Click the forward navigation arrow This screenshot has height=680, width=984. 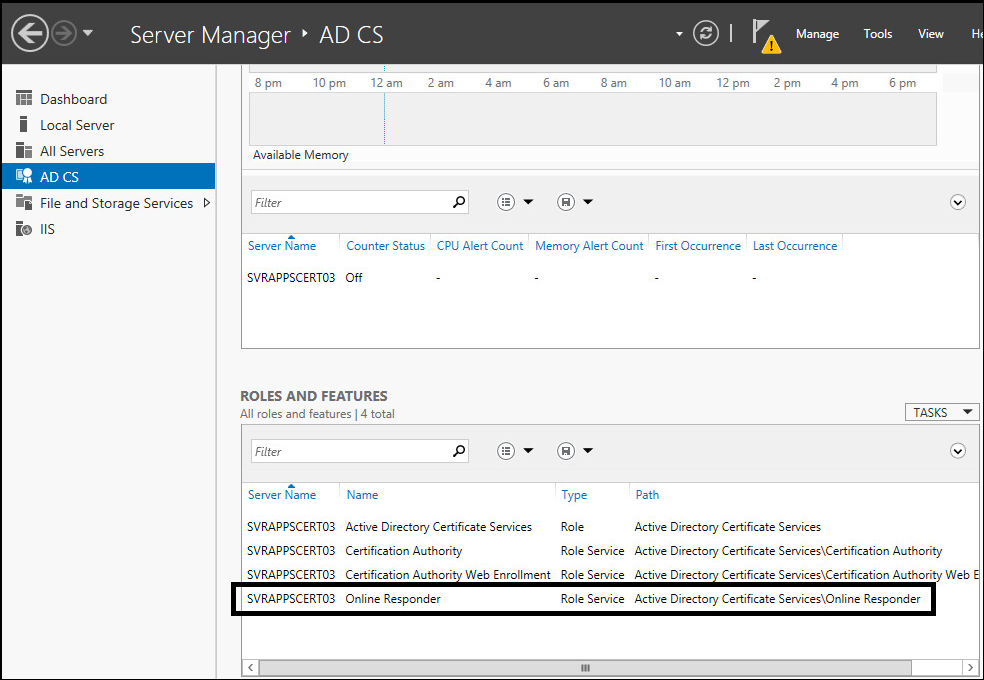(x=64, y=33)
